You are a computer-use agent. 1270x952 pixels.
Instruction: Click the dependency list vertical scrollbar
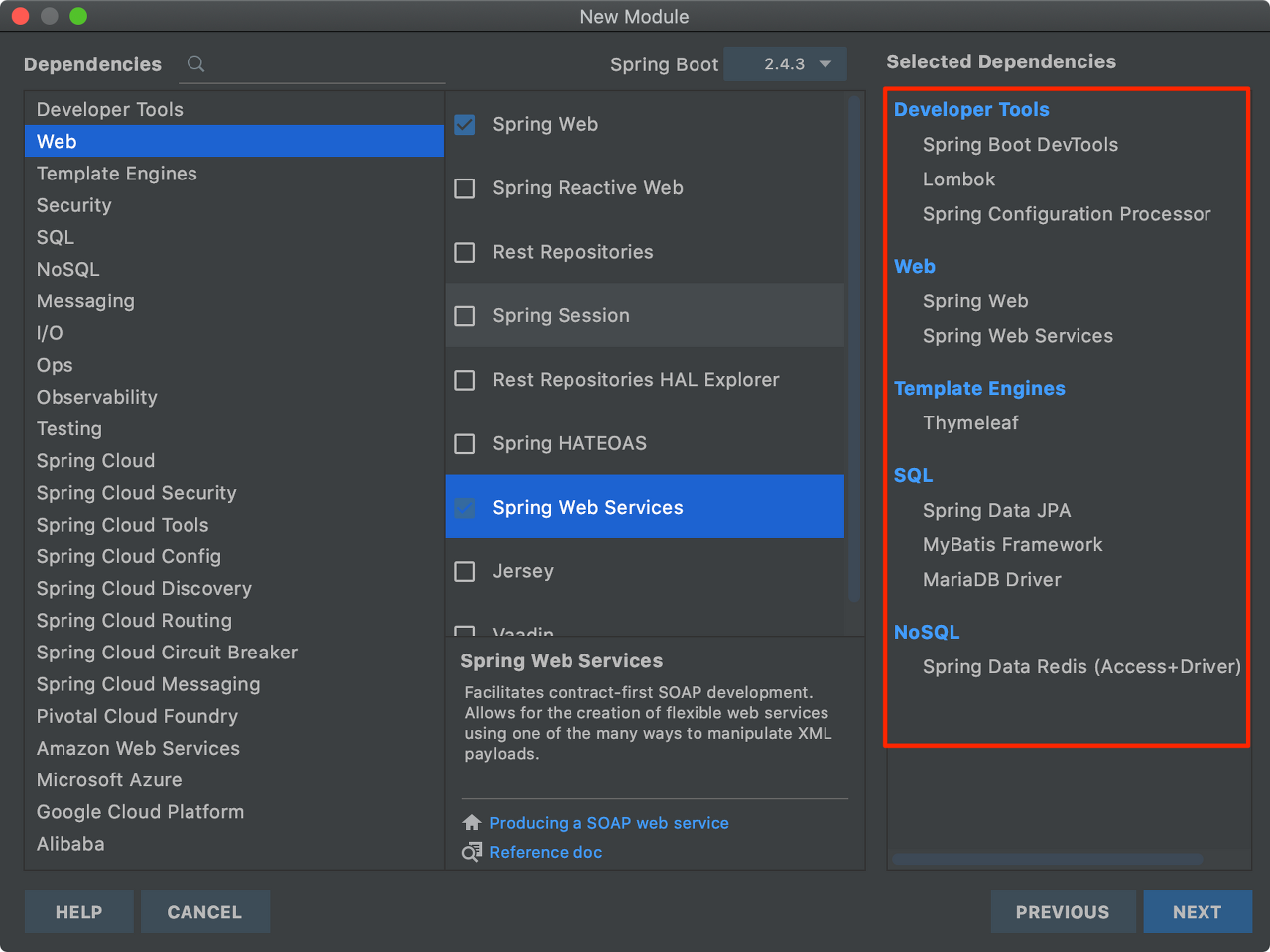coord(854,349)
